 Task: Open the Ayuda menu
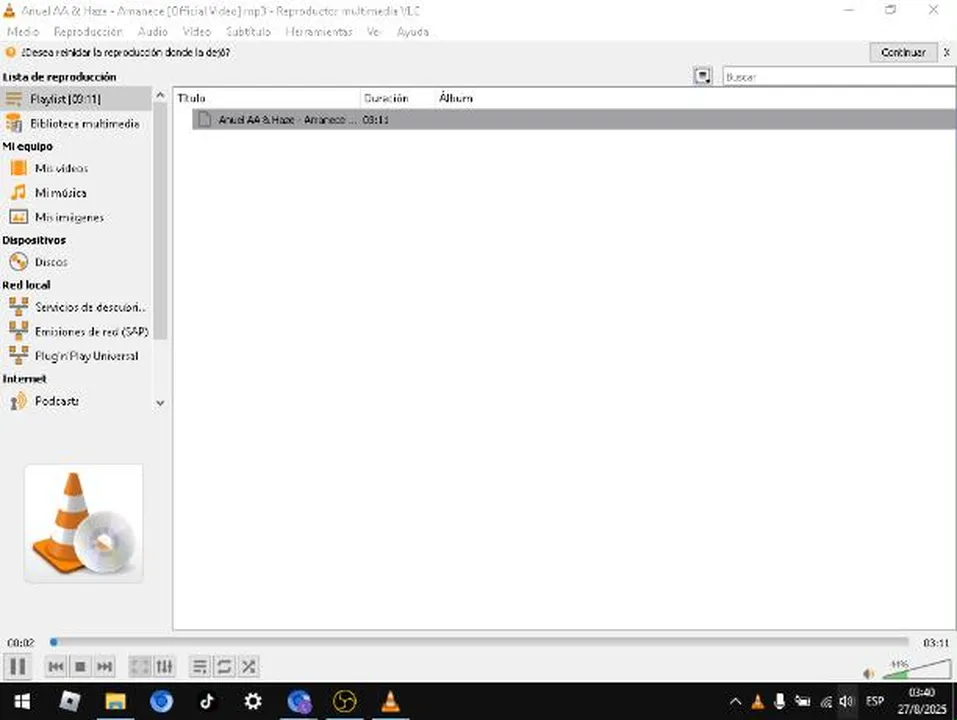(x=413, y=32)
